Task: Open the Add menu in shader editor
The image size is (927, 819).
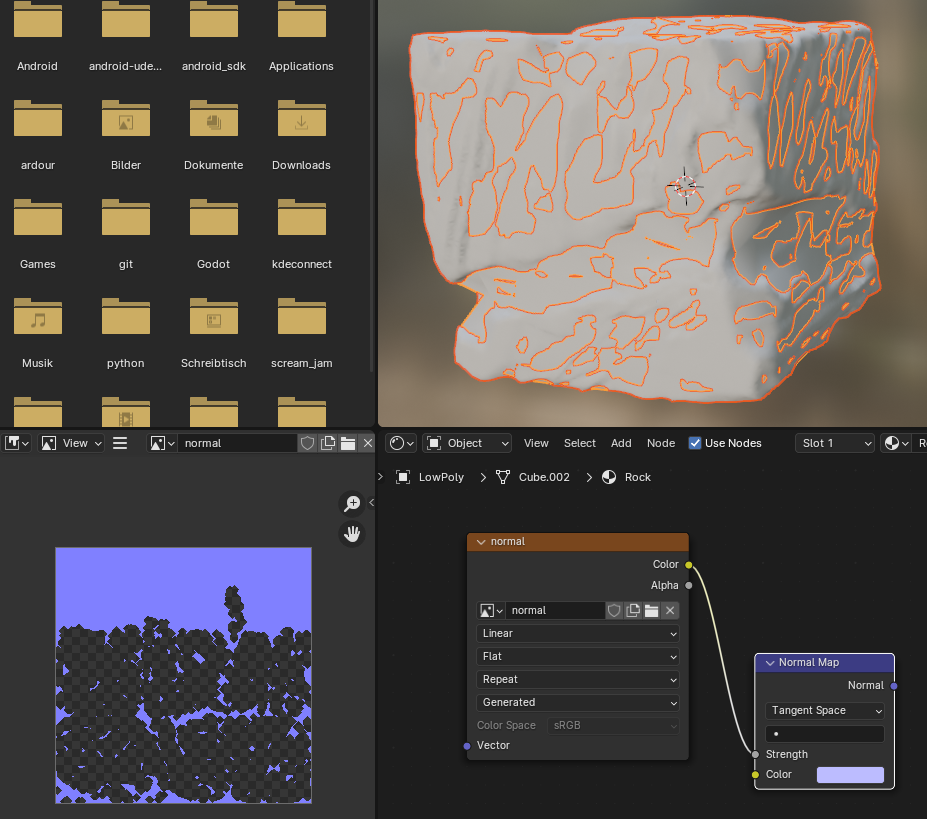Action: click(x=621, y=443)
